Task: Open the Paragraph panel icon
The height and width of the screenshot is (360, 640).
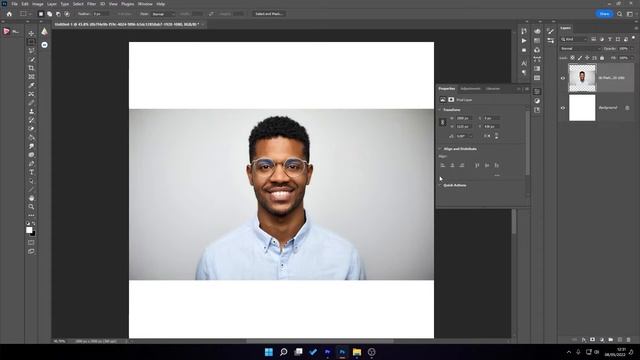Action: pos(524,73)
